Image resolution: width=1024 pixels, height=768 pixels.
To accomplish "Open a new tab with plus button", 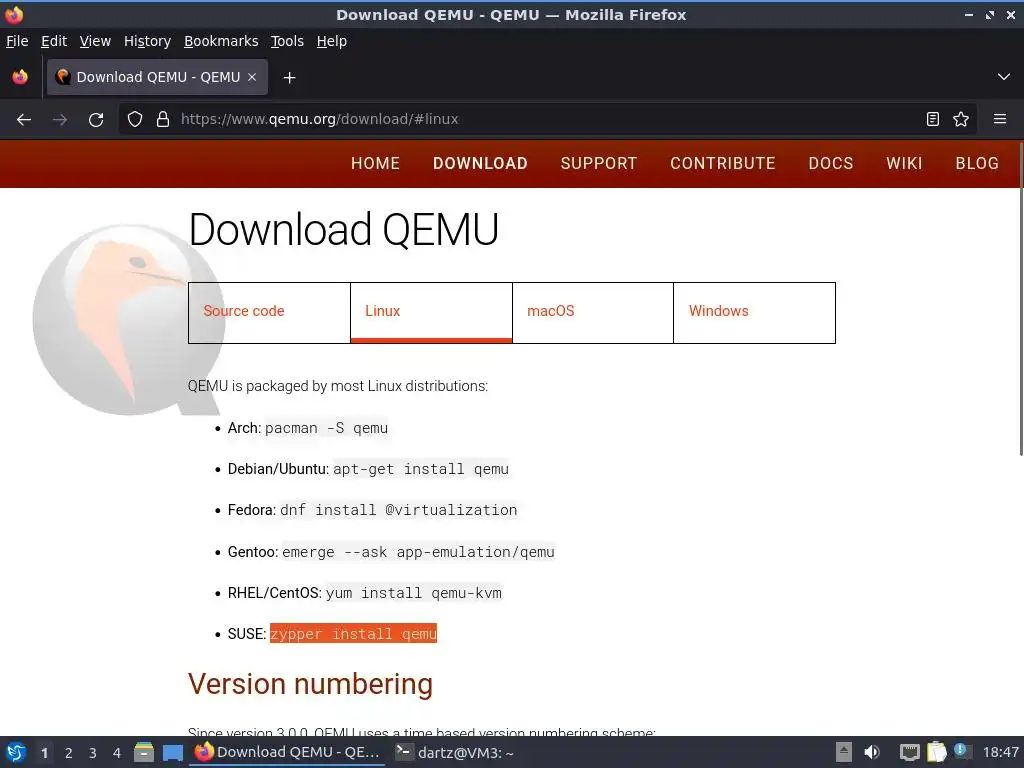I will 289,78.
